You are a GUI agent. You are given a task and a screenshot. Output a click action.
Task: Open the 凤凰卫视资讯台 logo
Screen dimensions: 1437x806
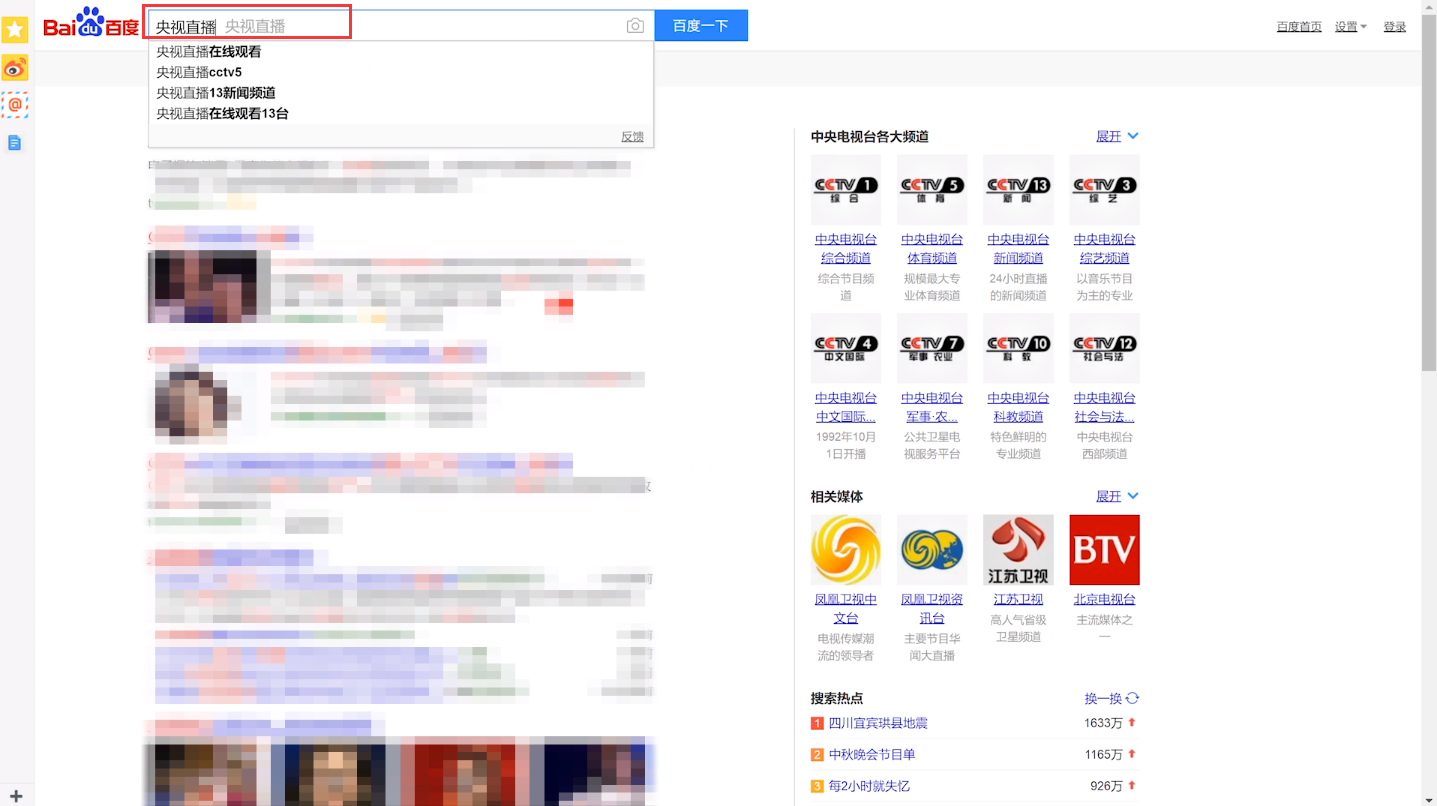(932, 550)
